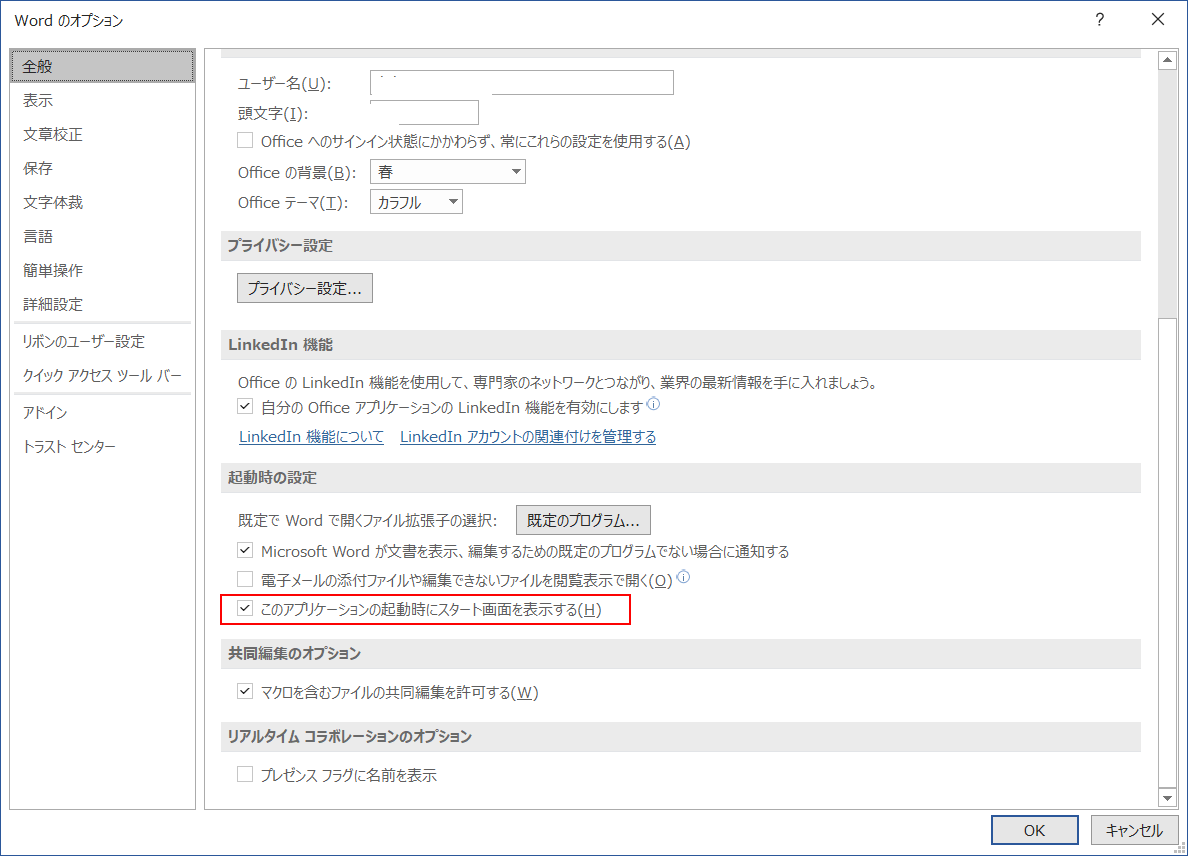The width and height of the screenshot is (1188, 856).
Task: Uncheck スタート画面を表示する checkbox
Action: pos(245,609)
